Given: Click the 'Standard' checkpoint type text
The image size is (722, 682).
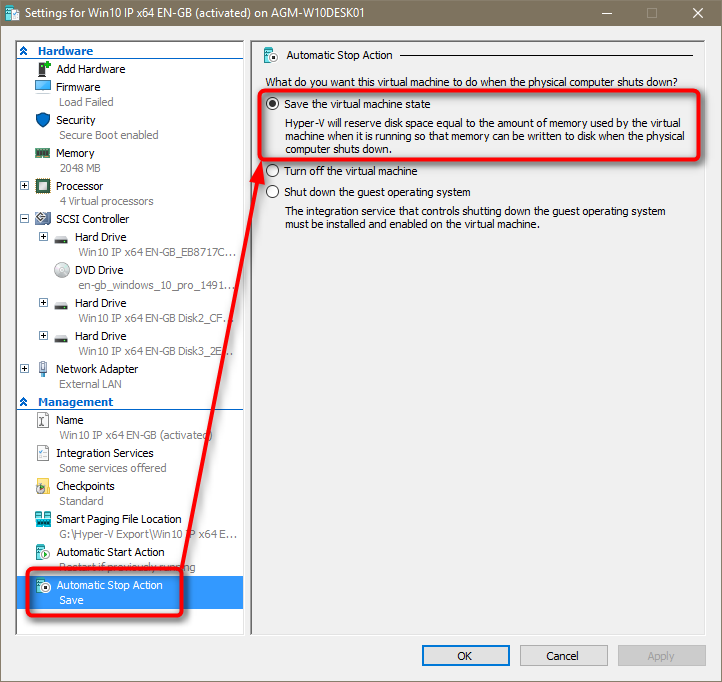Looking at the screenshot, I should (81, 501).
